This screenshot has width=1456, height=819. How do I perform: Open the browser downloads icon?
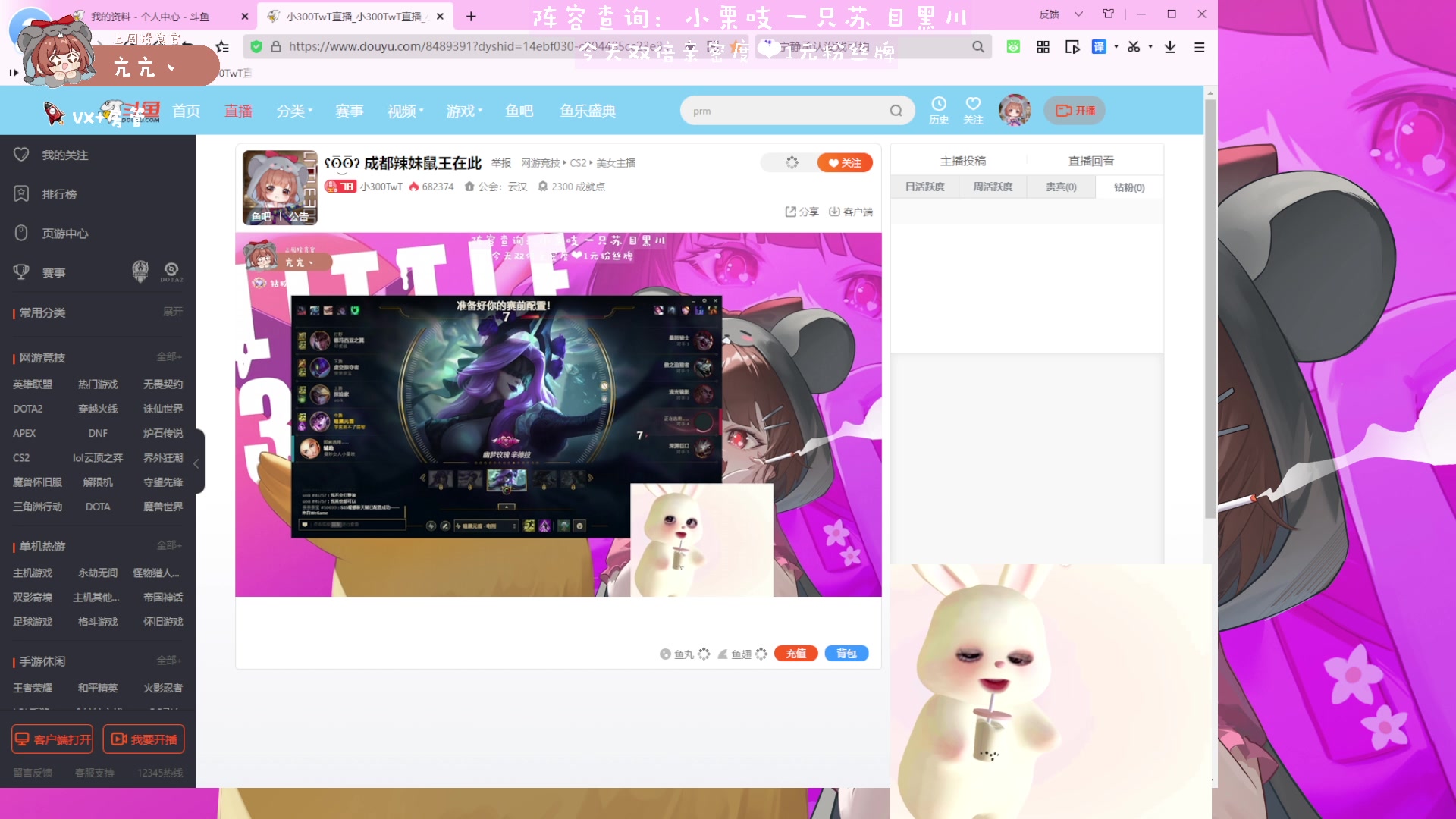(x=1170, y=47)
